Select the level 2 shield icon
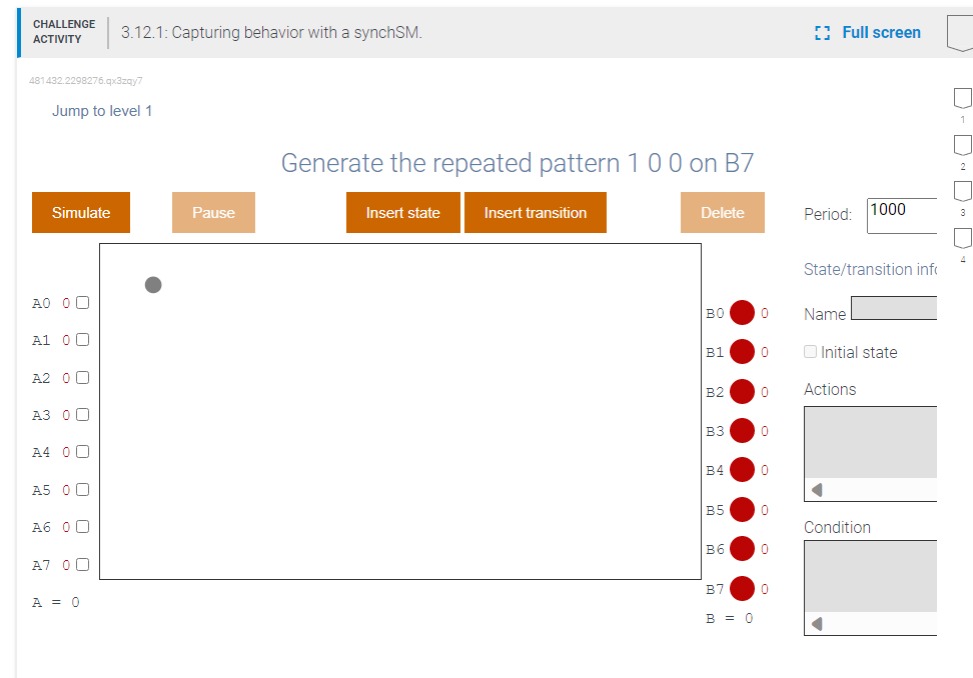 (x=961, y=145)
